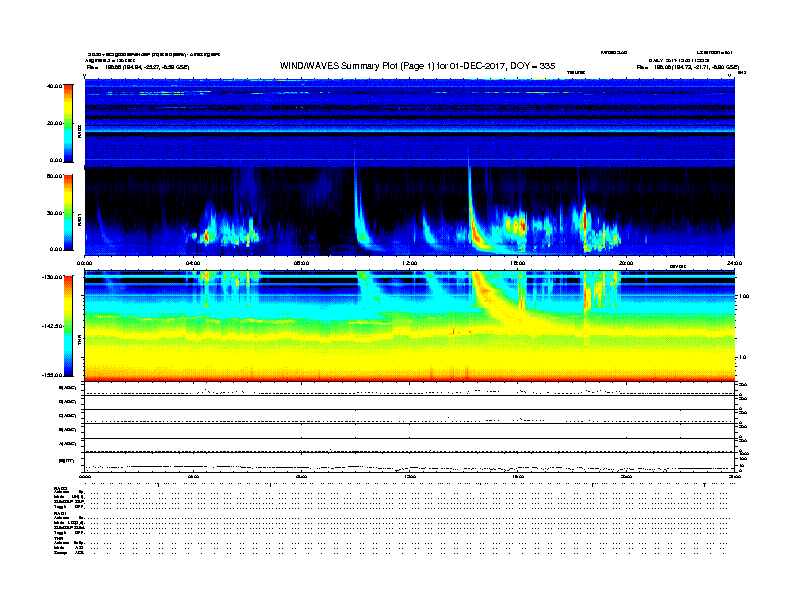Click the -142.50 label on TNR scale
This screenshot has height=612, width=792.
click(53, 326)
